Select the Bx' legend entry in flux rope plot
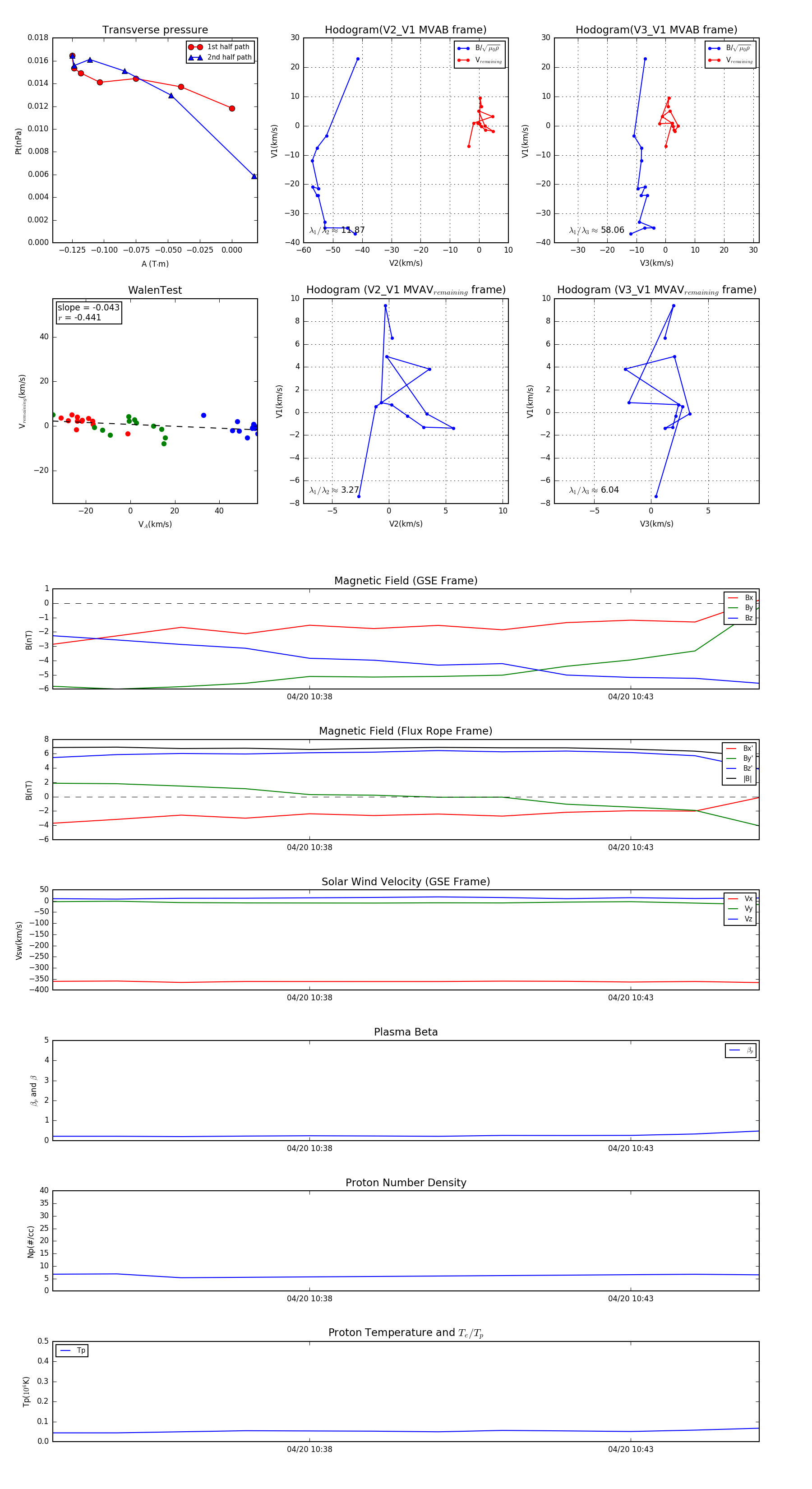Viewport: 812px width, 1489px height. pyautogui.click(x=739, y=749)
